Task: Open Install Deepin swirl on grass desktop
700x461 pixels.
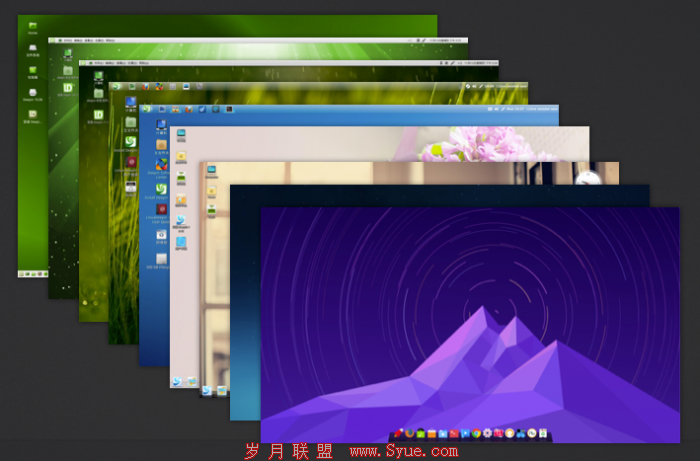Action: (131, 142)
